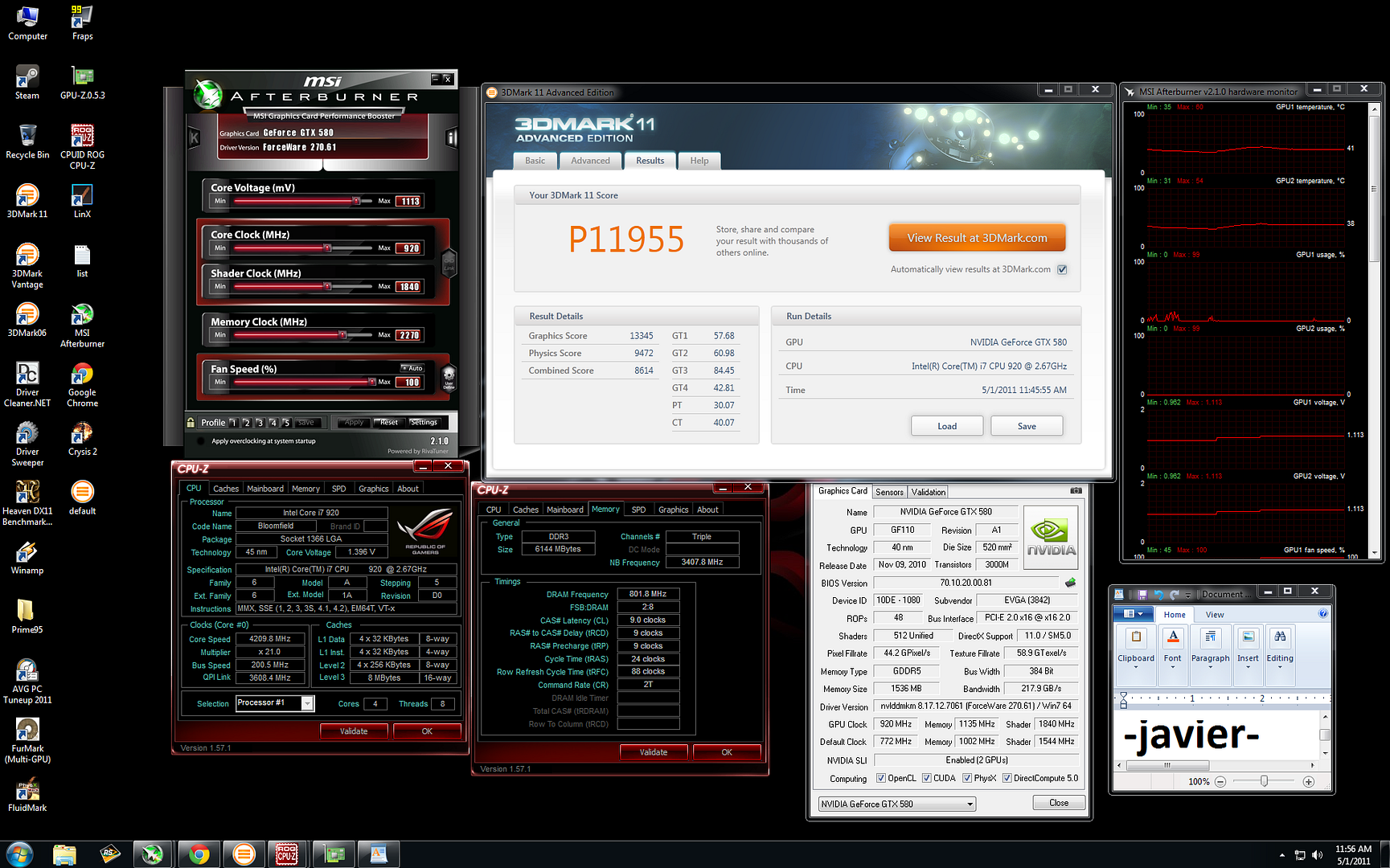Toggle the fan speed Auto button
1390x868 pixels.
click(x=412, y=368)
